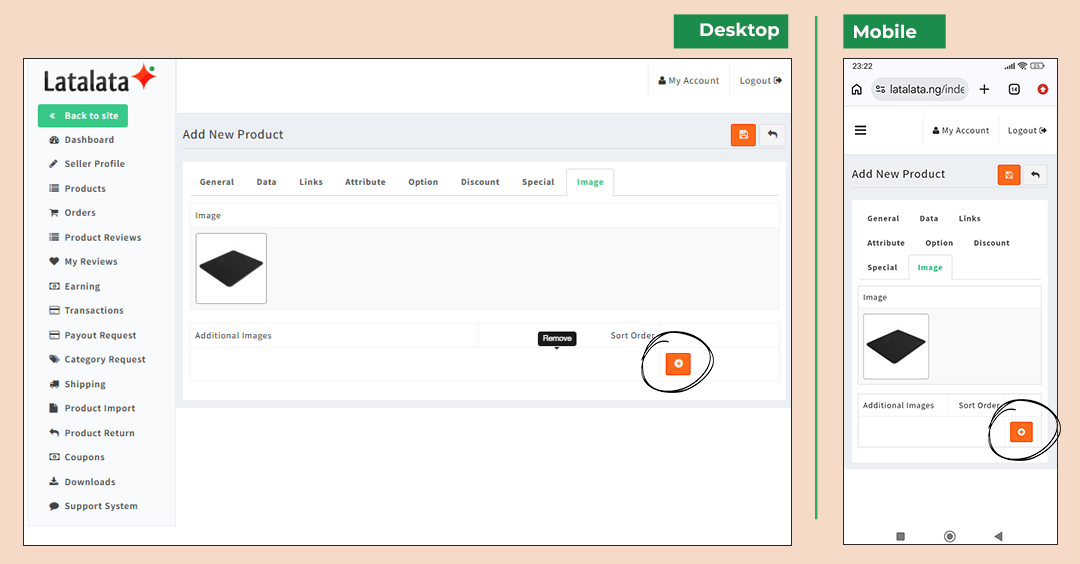Switch to mobile Option tab
This screenshot has width=1080, height=564.
tap(939, 243)
